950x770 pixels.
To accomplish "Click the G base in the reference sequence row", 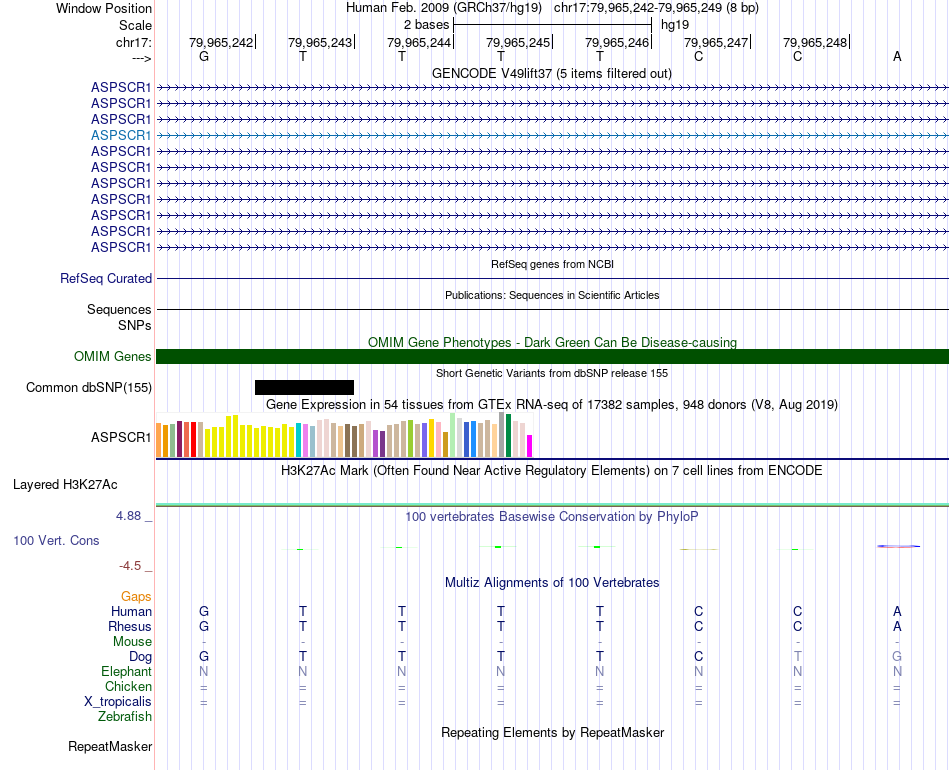I will click(x=204, y=56).
